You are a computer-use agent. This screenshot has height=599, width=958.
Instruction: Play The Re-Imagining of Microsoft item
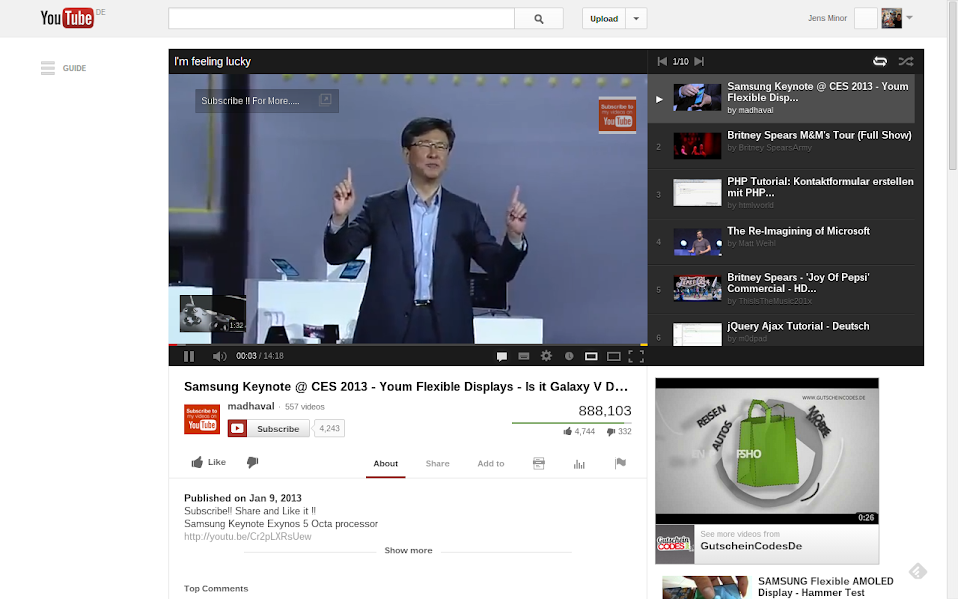[781, 241]
